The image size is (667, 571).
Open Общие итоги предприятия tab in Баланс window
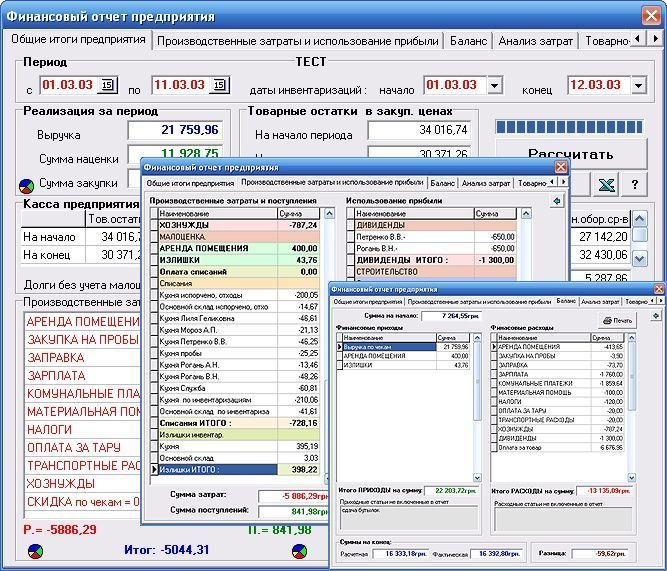click(x=368, y=302)
